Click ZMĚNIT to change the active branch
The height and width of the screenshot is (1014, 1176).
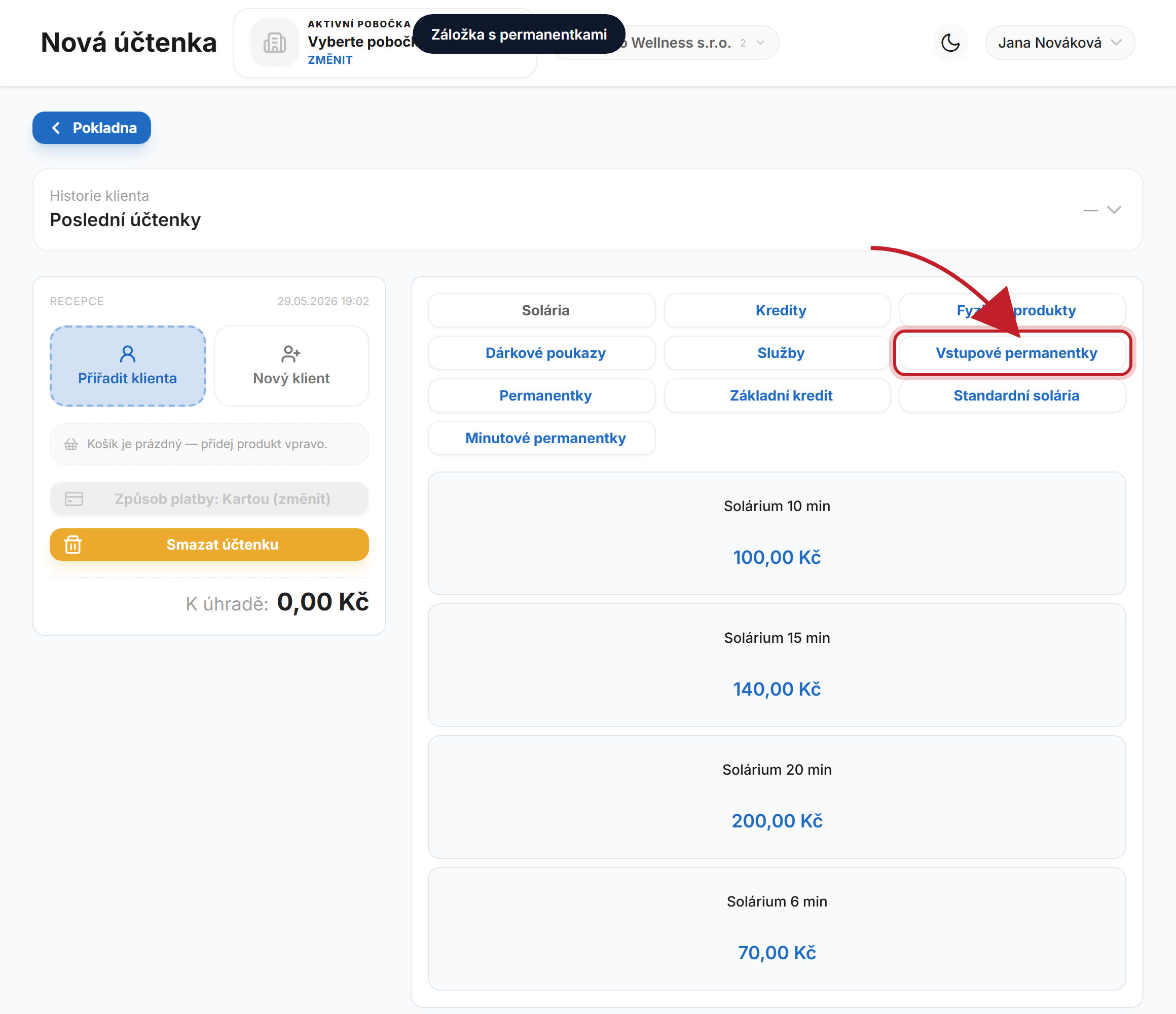point(330,60)
